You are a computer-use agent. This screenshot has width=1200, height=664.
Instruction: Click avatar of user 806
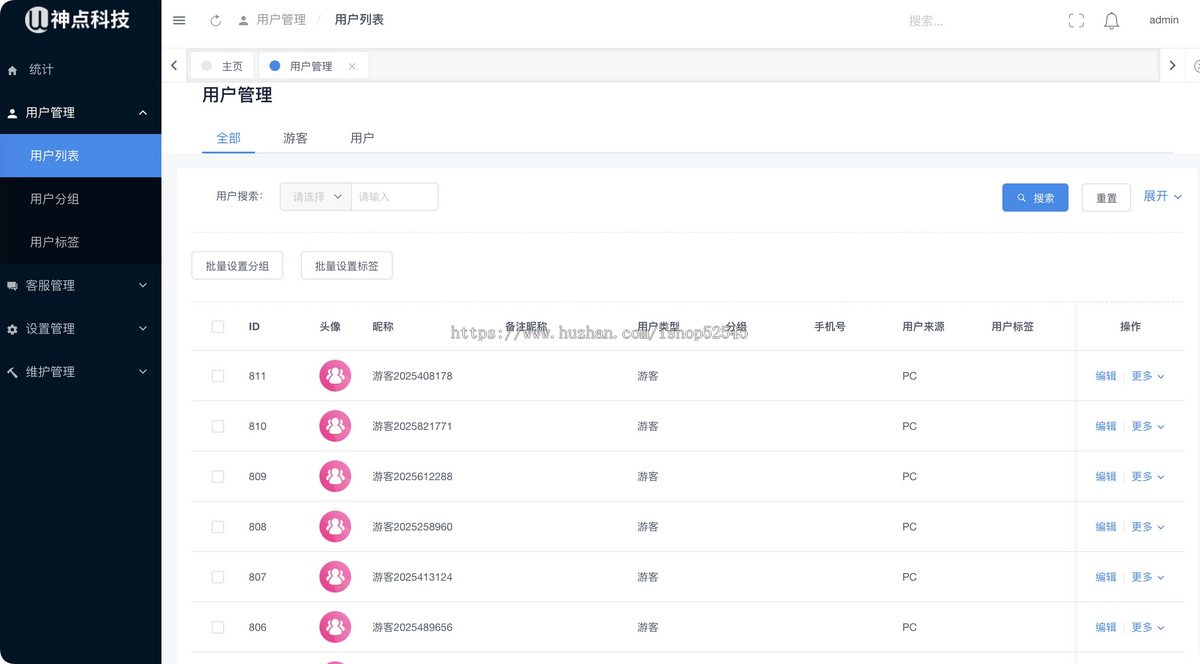point(335,627)
